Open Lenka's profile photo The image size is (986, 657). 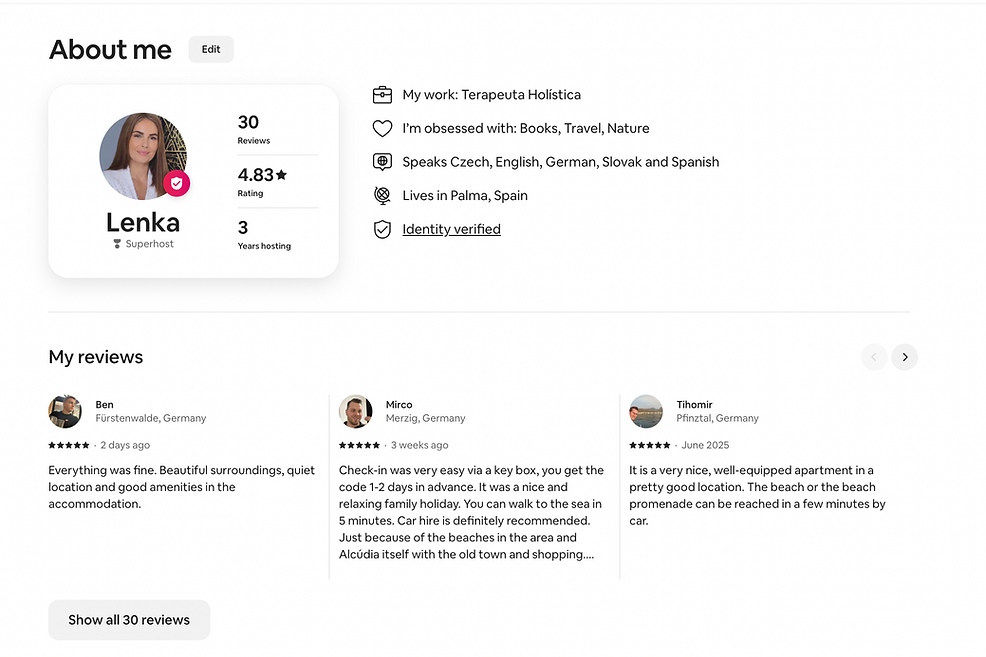(x=143, y=156)
